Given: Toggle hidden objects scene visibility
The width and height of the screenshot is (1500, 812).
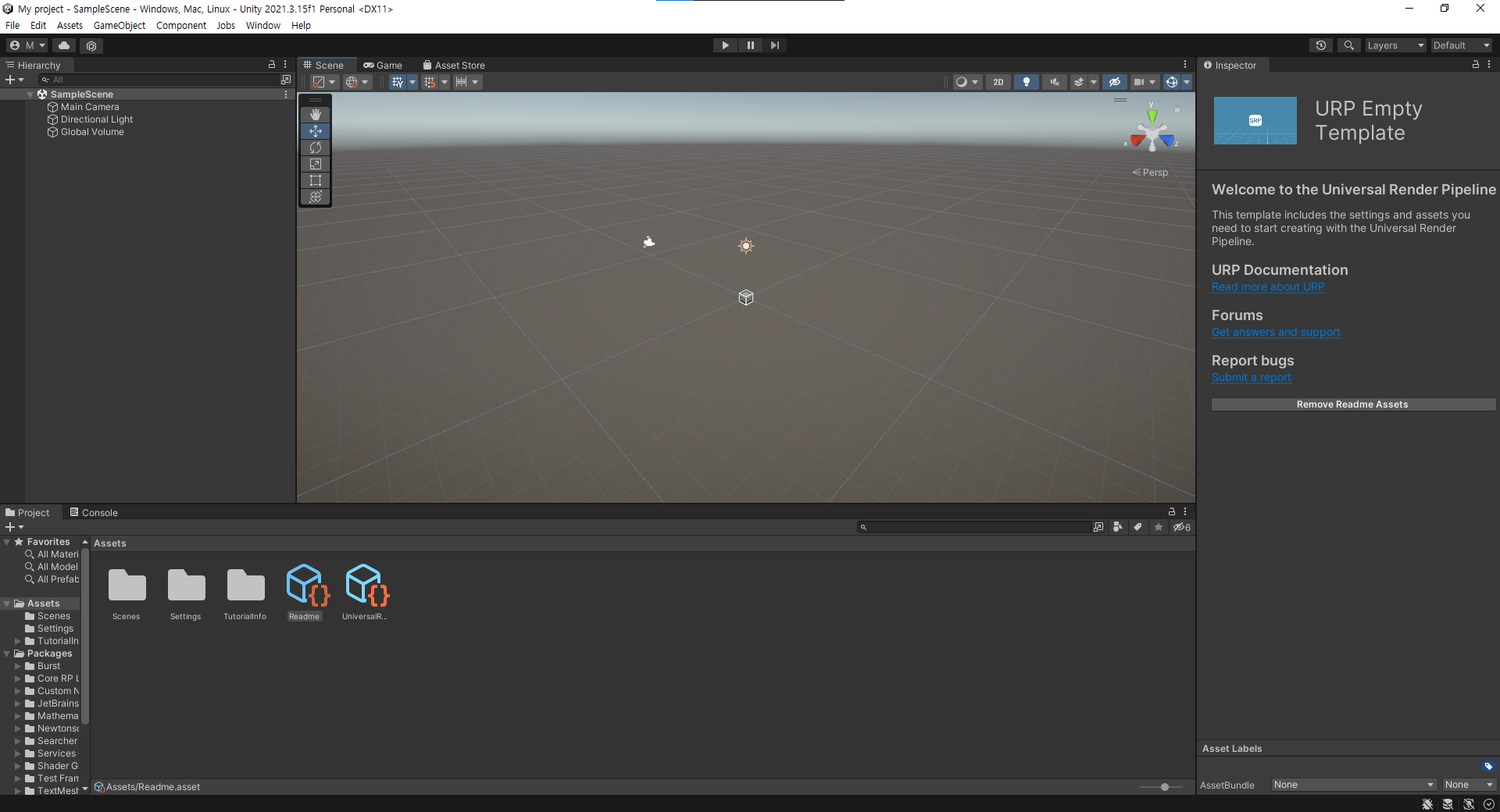Looking at the screenshot, I should [x=1115, y=82].
